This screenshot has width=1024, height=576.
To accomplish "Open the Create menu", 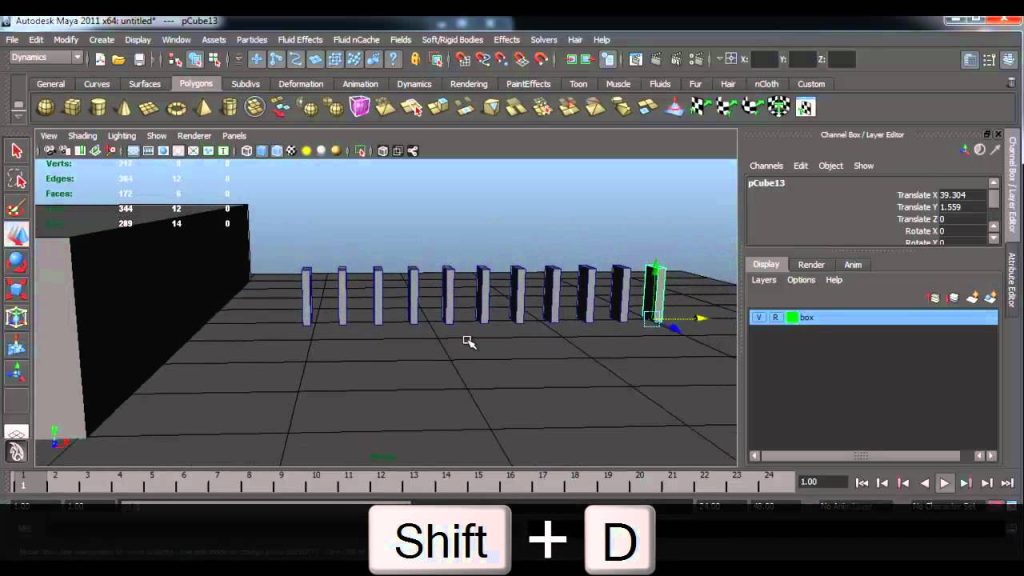I will [101, 40].
